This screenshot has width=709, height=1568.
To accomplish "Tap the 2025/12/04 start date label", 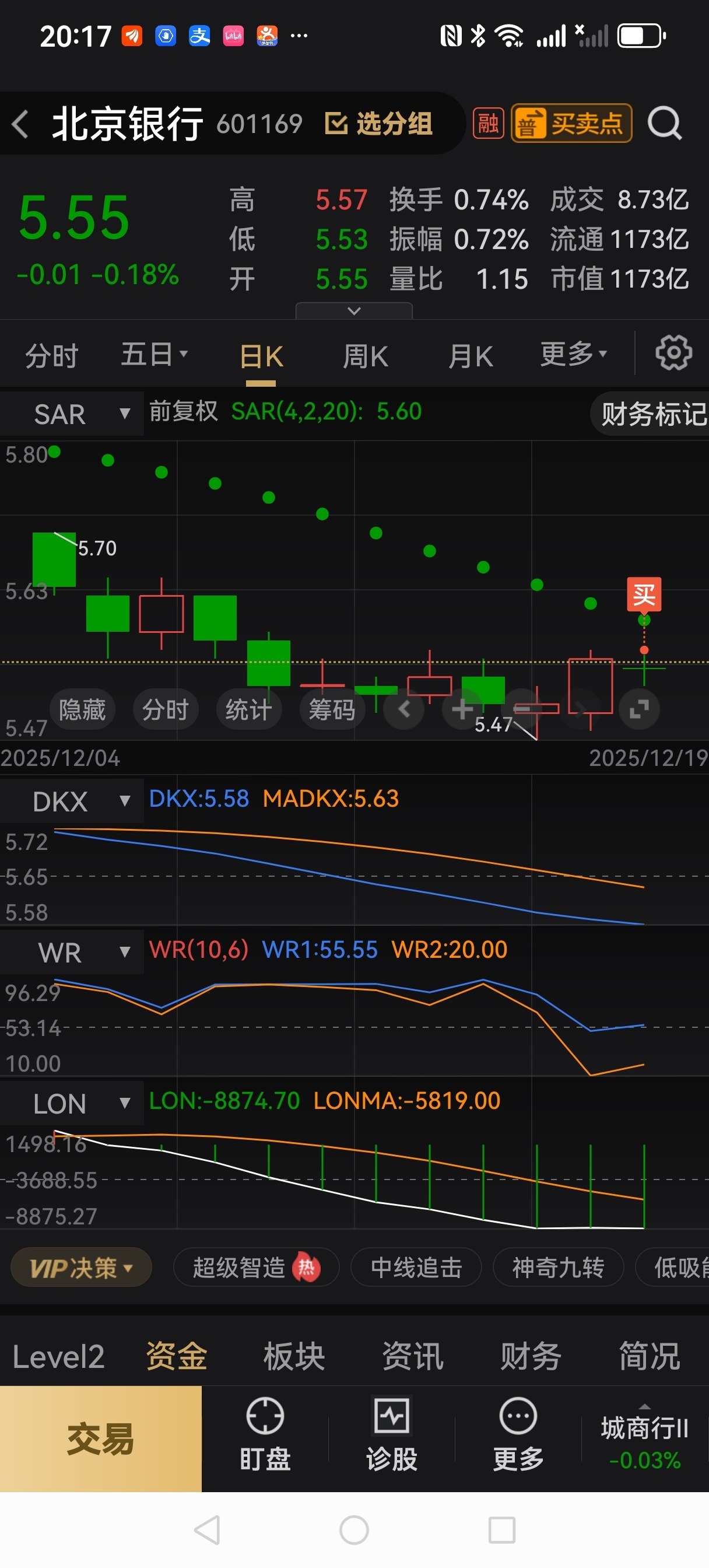I will click(60, 758).
